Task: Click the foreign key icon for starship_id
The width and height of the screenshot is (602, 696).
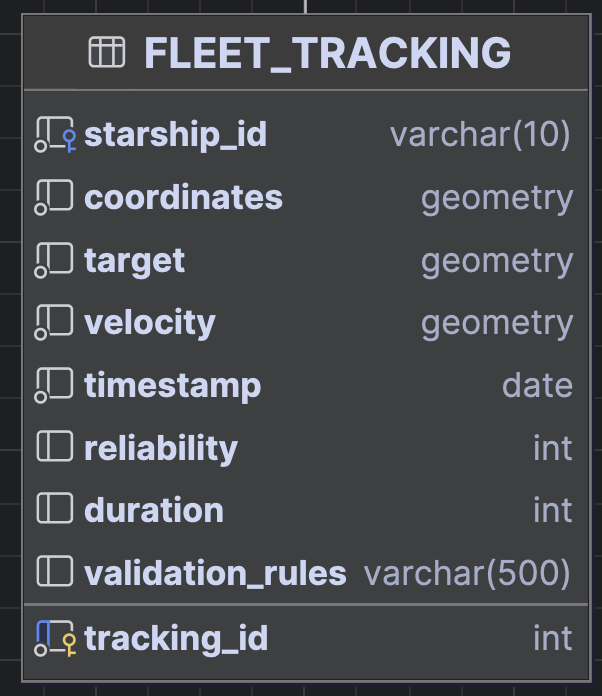Action: [x=55, y=134]
